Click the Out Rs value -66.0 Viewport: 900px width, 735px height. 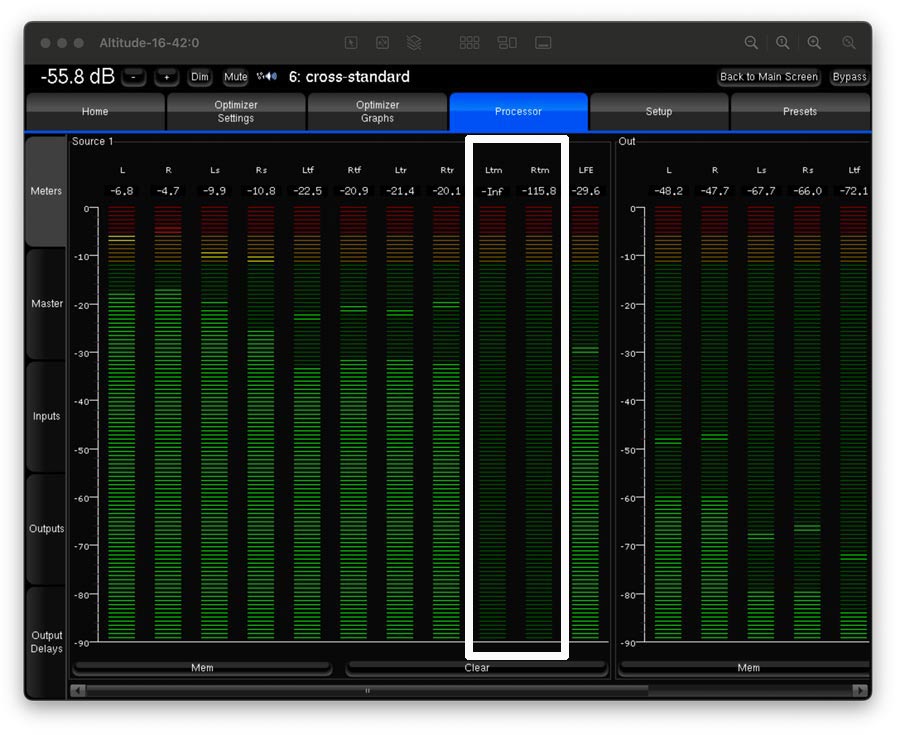[x=808, y=191]
